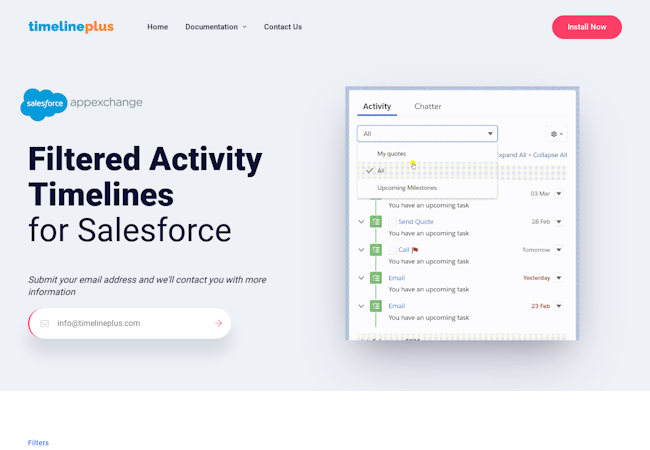This screenshot has height=450, width=650.
Task: Submit email with the arrow icon
Action: pyautogui.click(x=218, y=323)
